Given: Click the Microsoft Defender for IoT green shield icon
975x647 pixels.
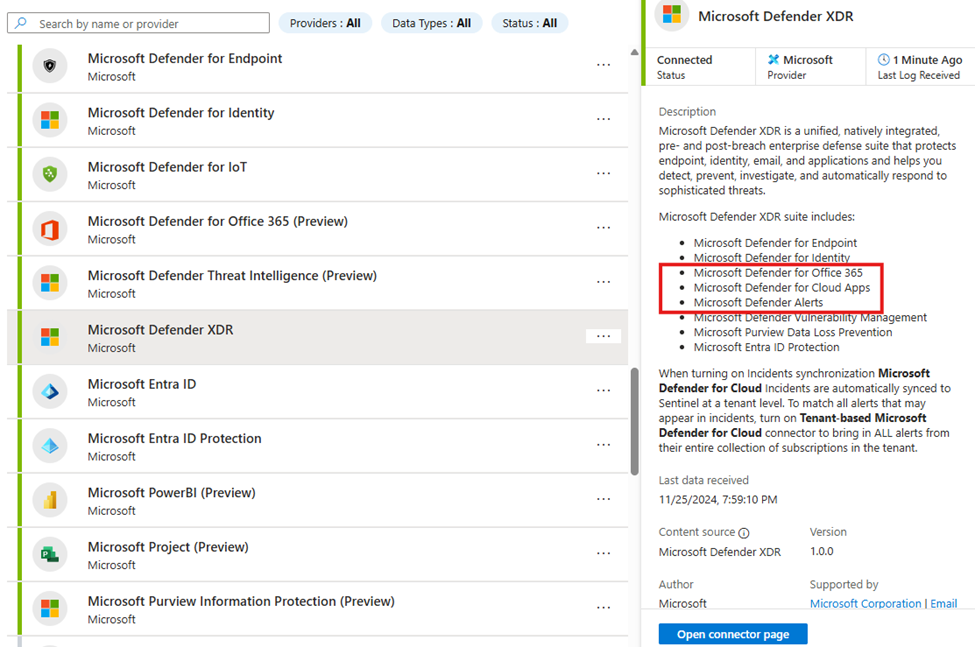Looking at the screenshot, I should click(50, 174).
